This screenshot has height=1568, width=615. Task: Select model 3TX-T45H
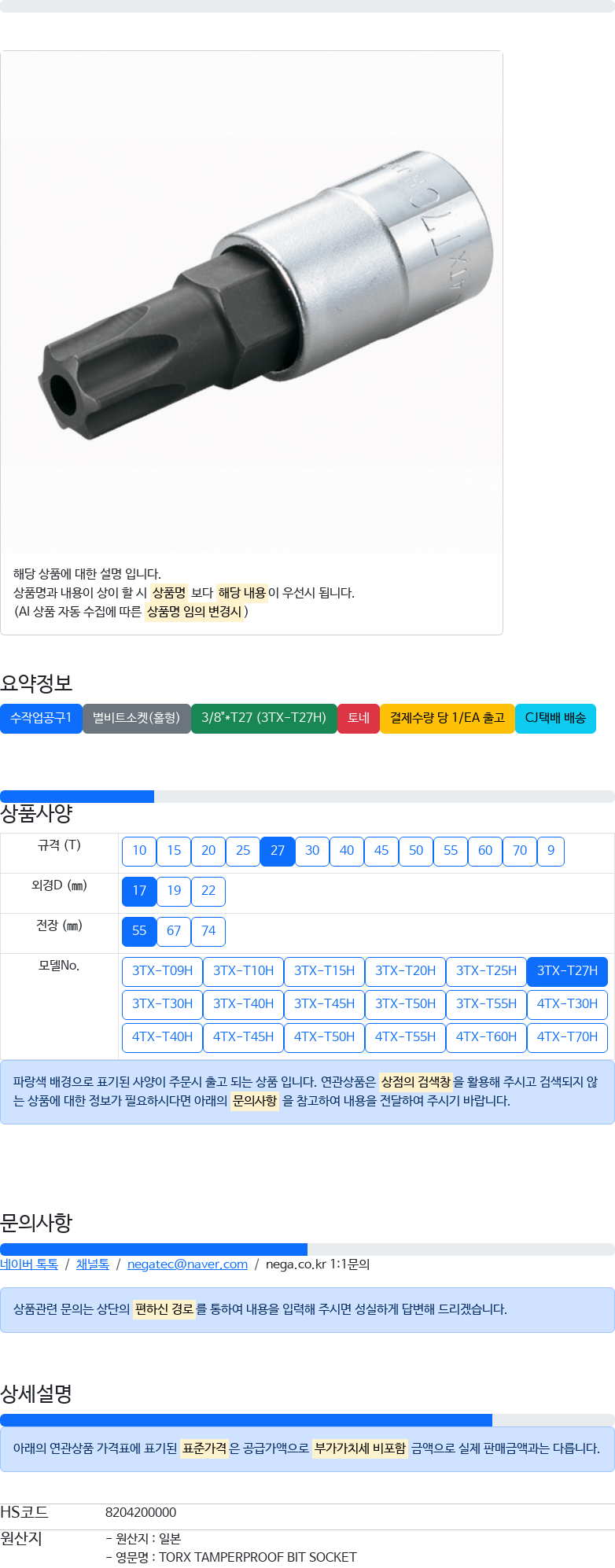pos(324,1004)
